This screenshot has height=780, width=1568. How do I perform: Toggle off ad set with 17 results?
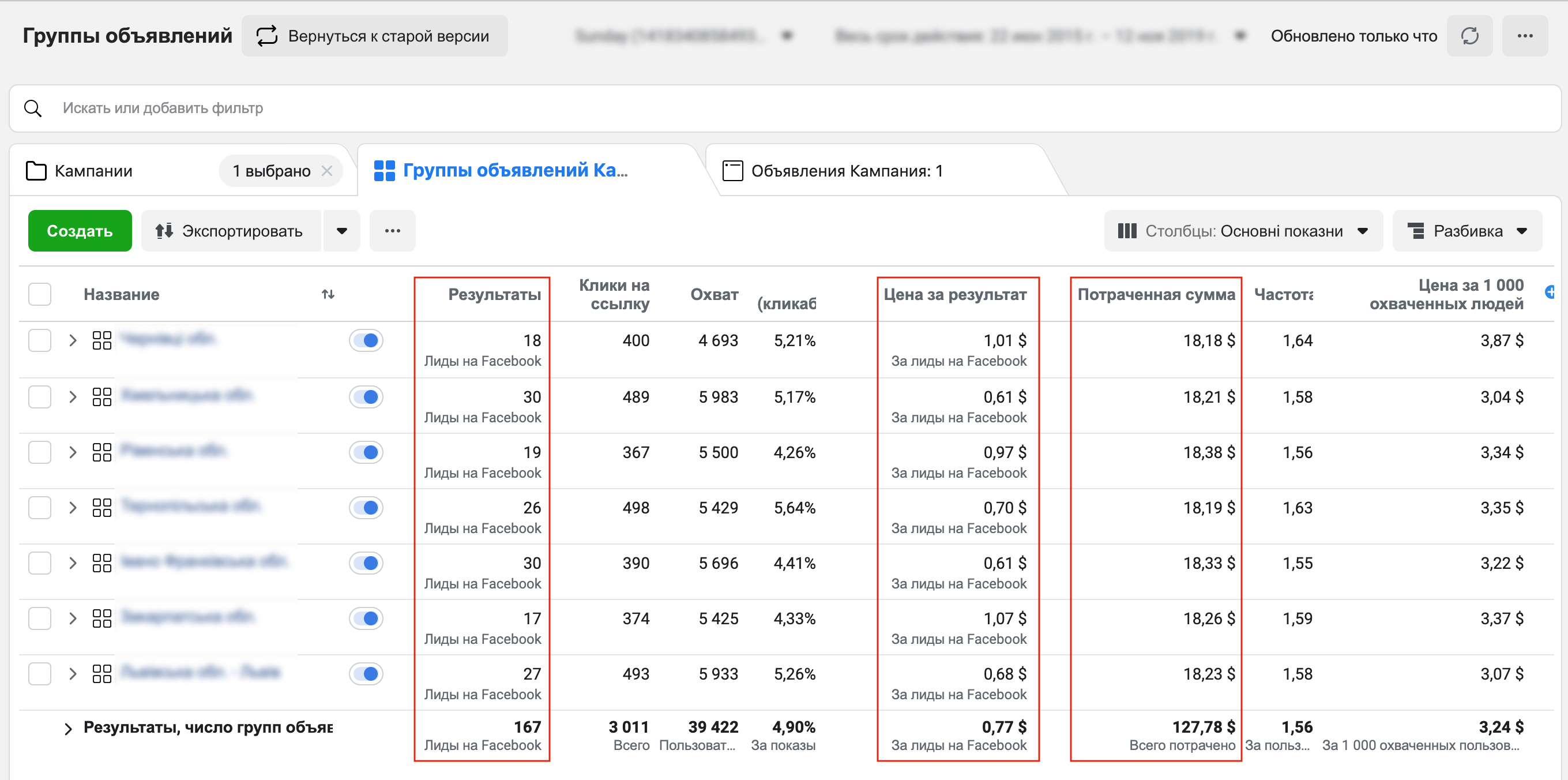click(x=366, y=618)
